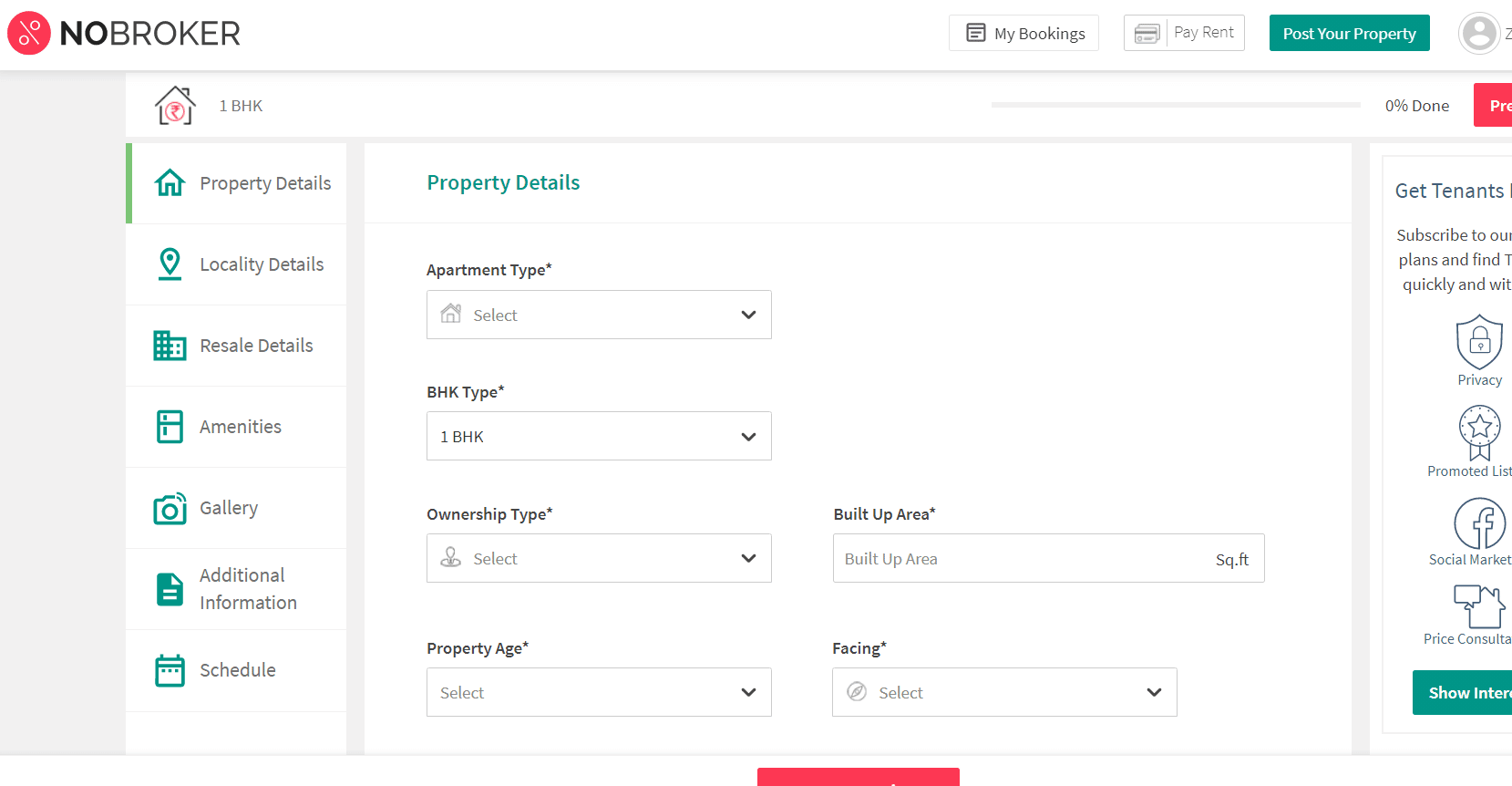Open the Property Age dropdown

599,693
